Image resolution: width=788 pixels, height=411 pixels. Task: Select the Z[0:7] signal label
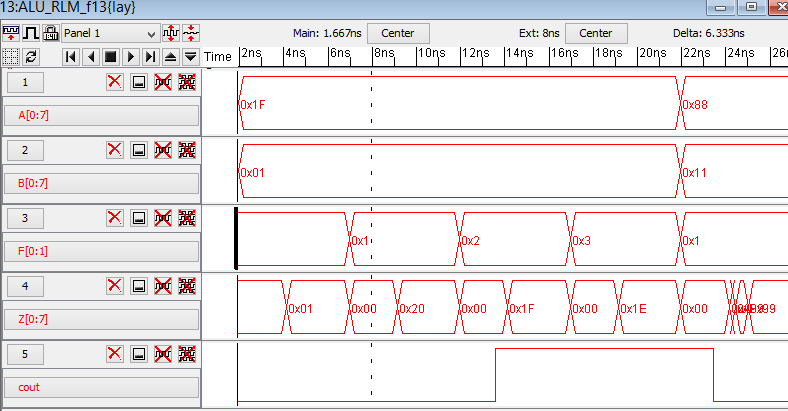click(102, 319)
